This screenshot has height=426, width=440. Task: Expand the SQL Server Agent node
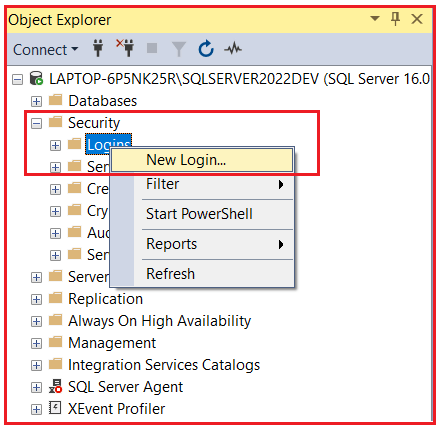tap(36, 387)
